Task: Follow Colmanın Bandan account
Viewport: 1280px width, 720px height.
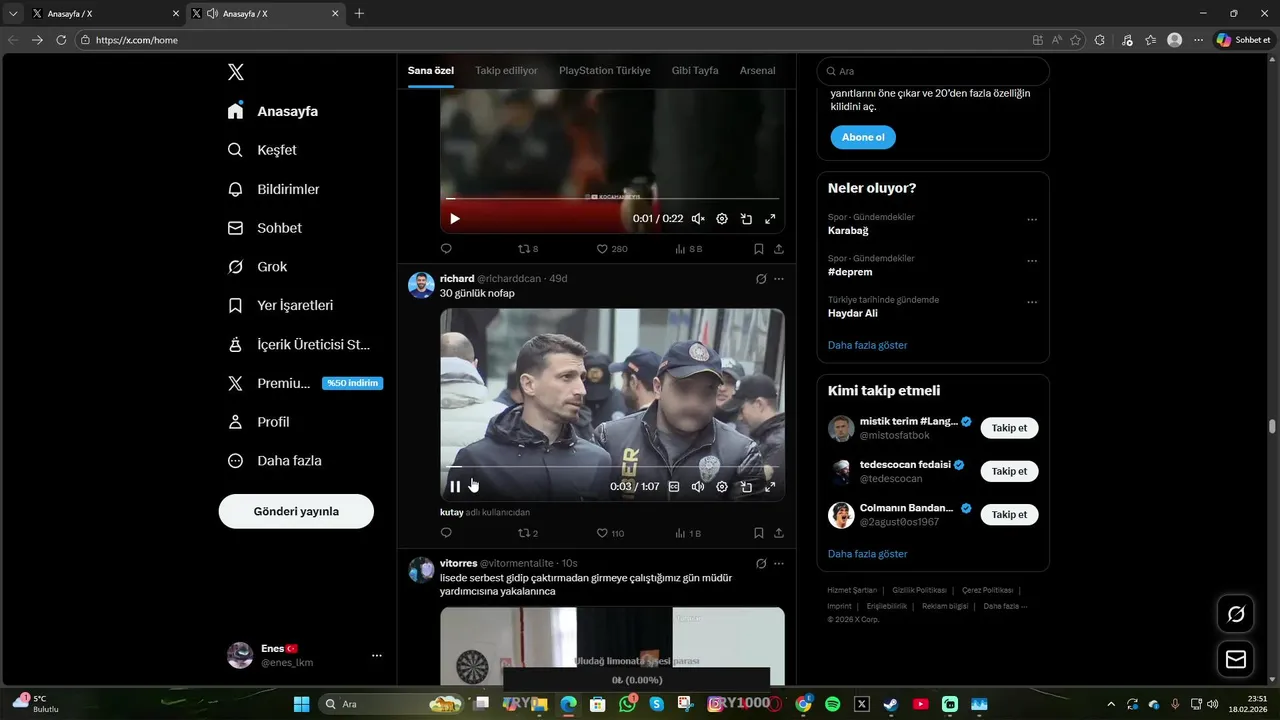Action: point(1009,514)
